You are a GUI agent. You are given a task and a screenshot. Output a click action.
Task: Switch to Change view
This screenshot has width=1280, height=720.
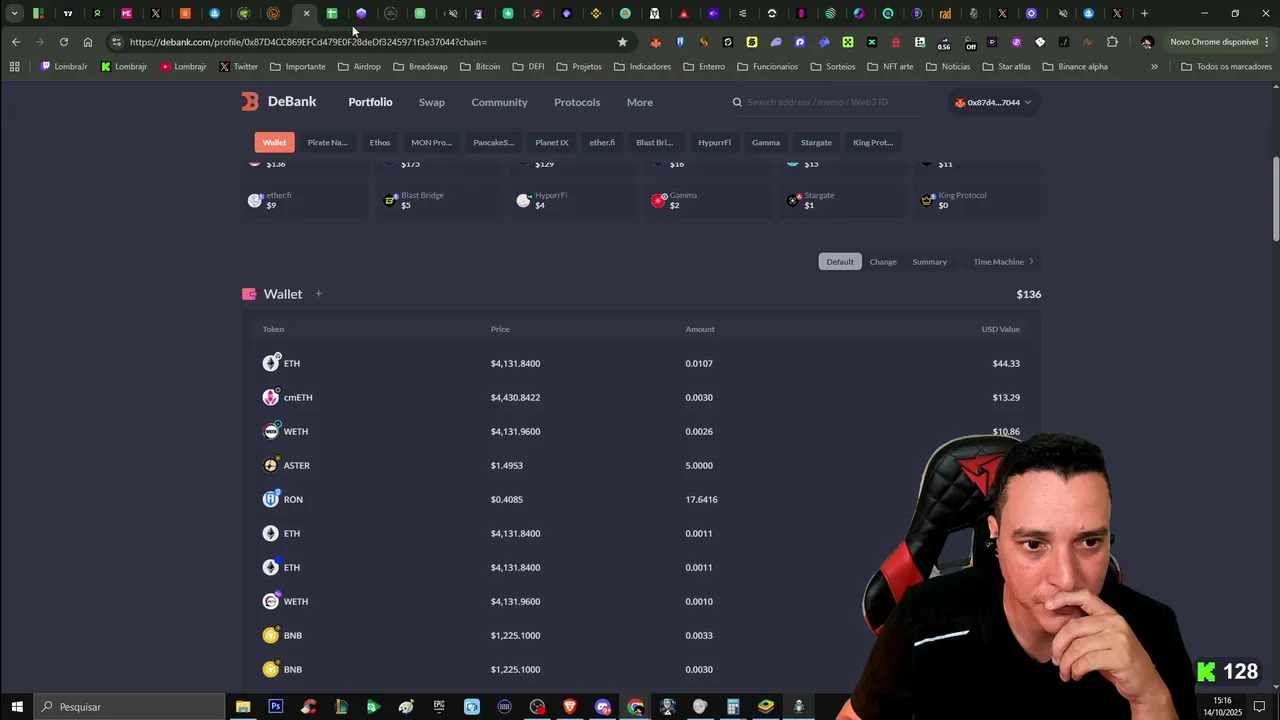coord(883,262)
